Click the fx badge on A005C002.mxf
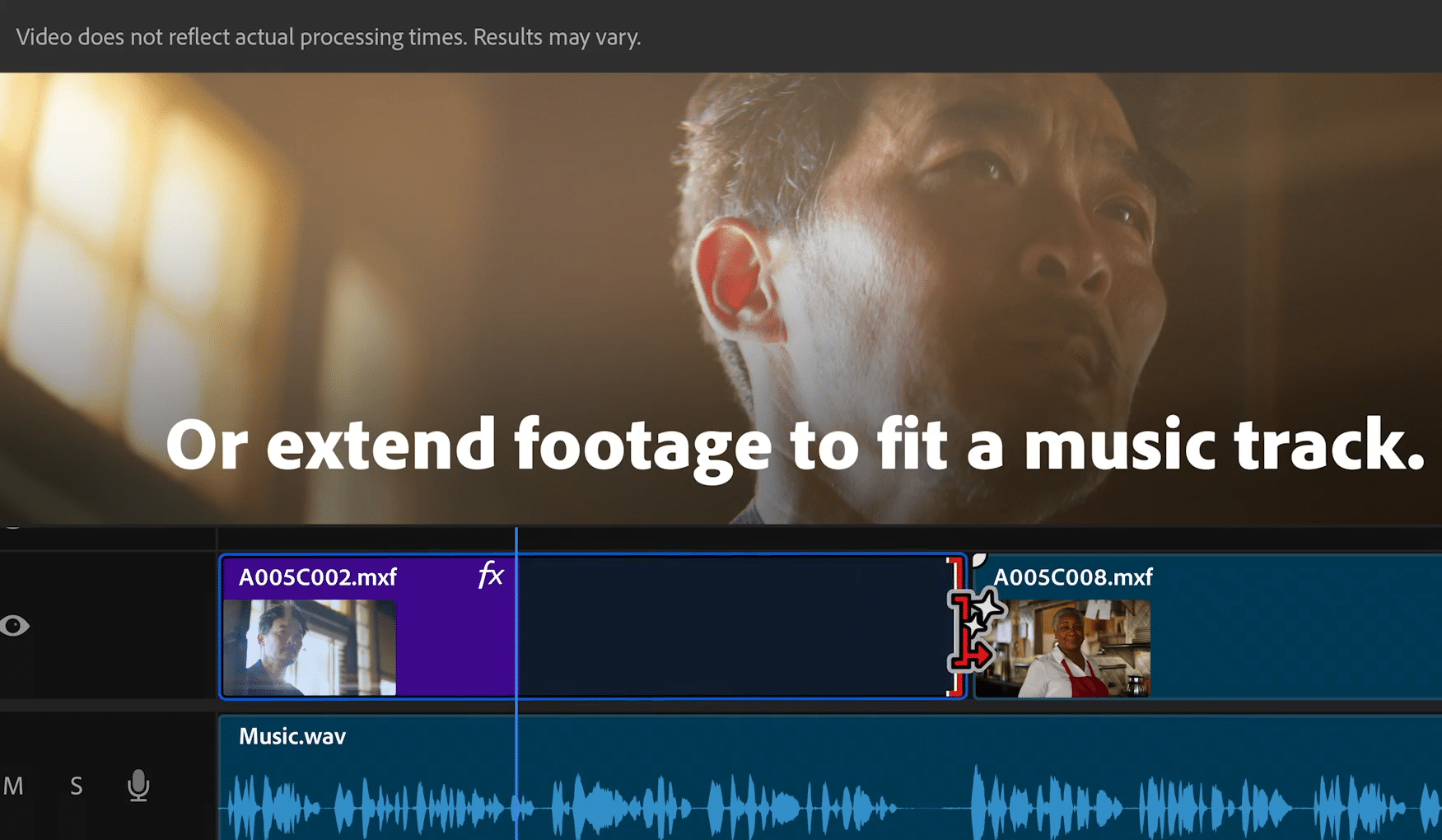Screen dimensions: 1442x840 (x=491, y=574)
